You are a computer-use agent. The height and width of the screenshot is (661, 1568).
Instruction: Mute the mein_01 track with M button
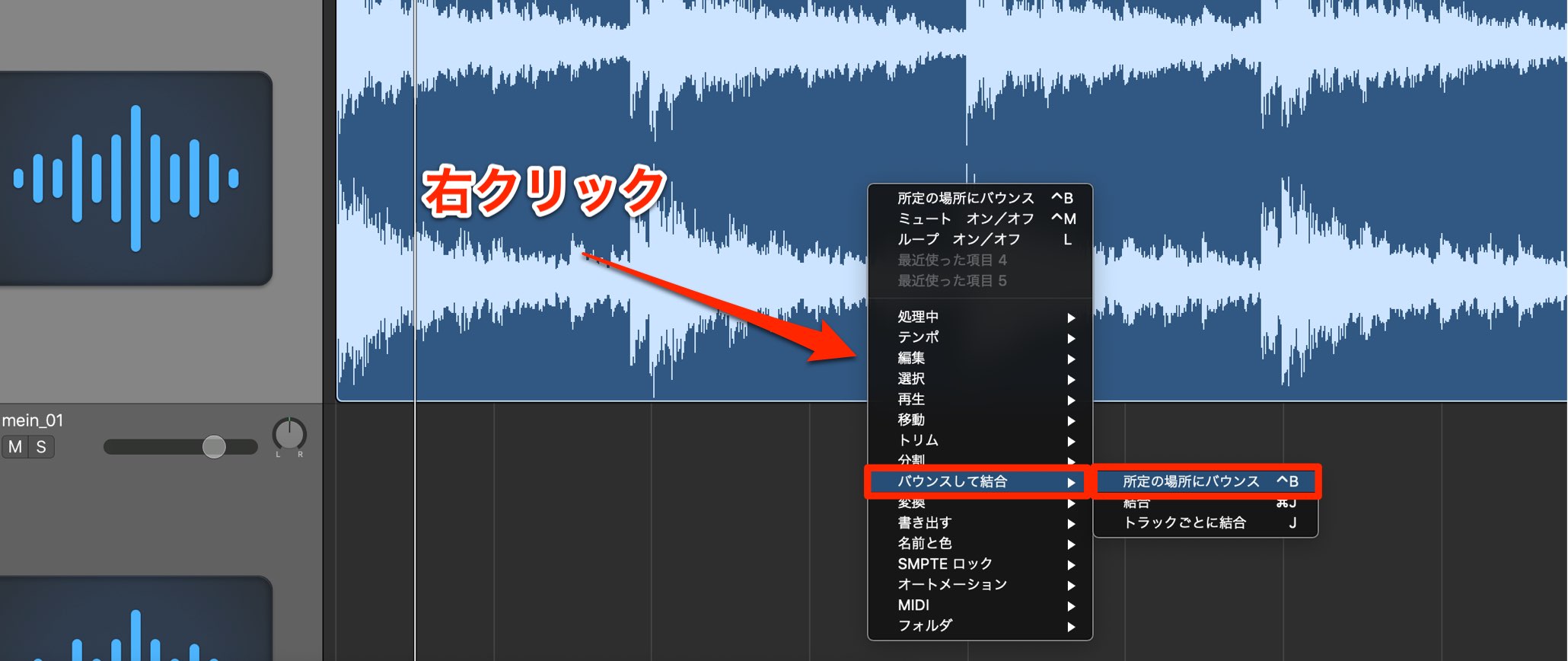coord(15,447)
